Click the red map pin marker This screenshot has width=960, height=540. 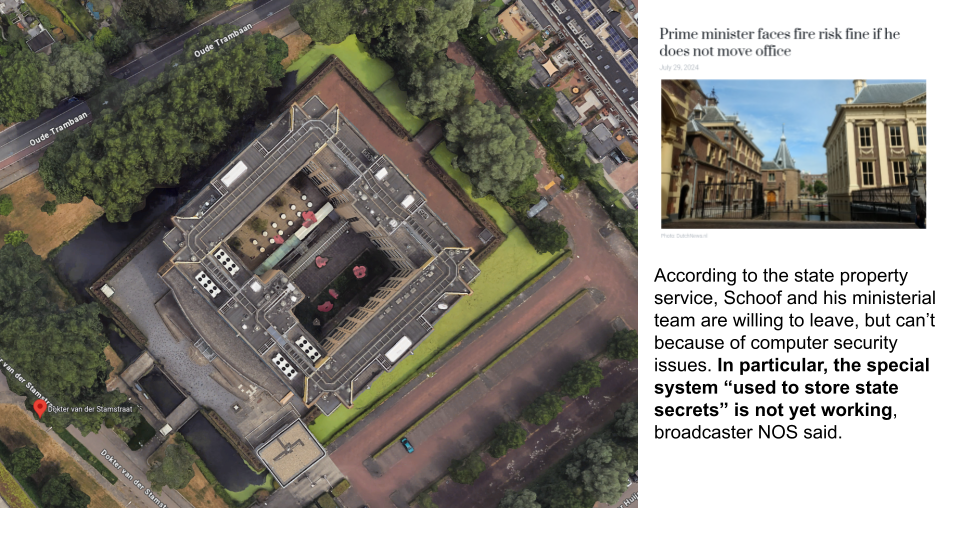tap(40, 407)
